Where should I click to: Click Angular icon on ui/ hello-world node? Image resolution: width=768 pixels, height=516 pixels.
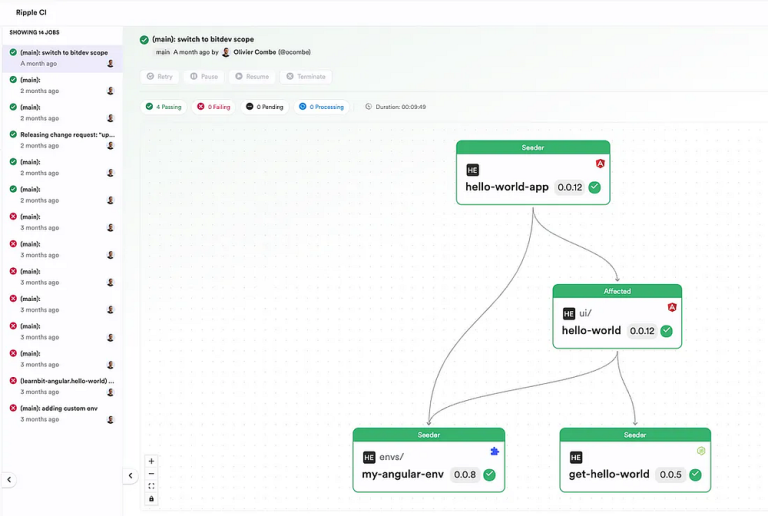(672, 307)
